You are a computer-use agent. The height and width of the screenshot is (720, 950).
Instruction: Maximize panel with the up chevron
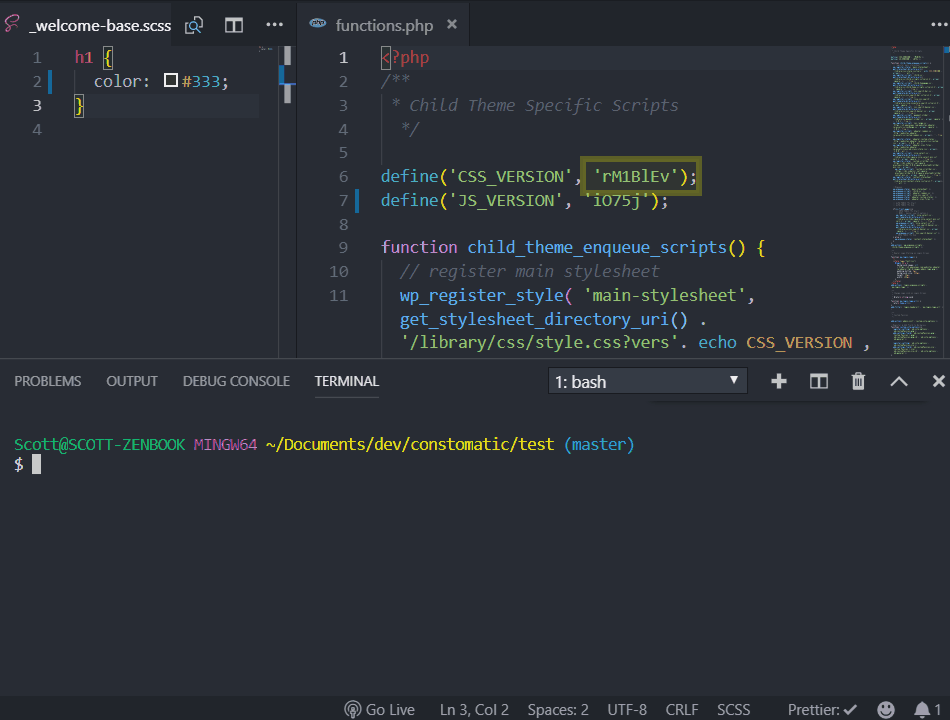(899, 381)
